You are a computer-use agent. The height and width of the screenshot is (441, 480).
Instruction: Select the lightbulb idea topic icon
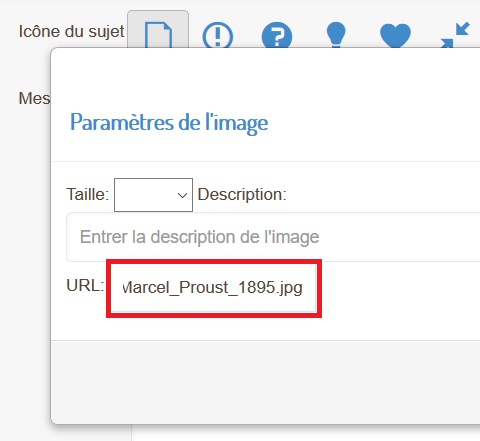click(336, 35)
